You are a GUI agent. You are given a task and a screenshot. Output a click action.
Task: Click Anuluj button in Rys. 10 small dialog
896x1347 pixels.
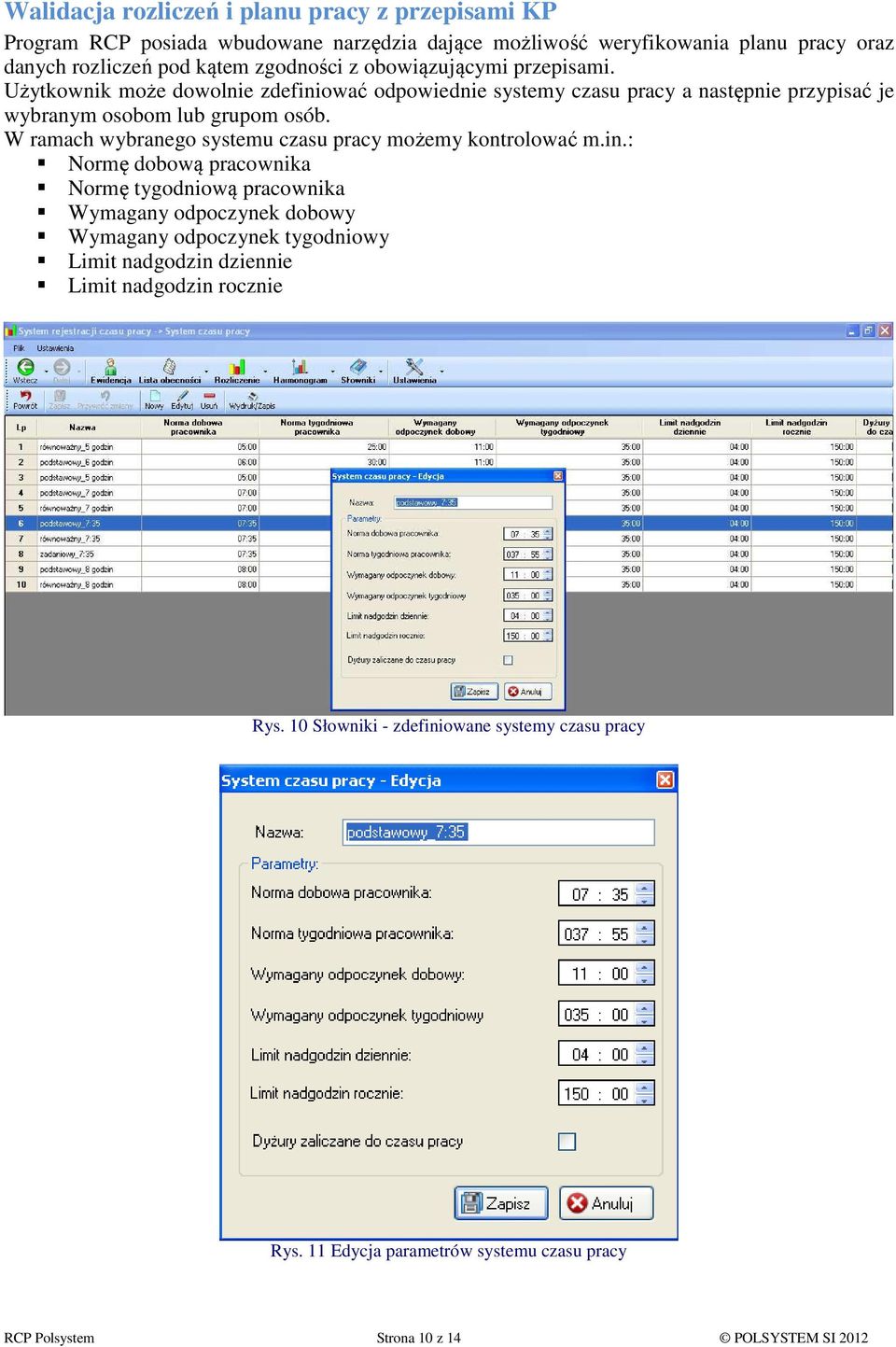pyautogui.click(x=528, y=692)
